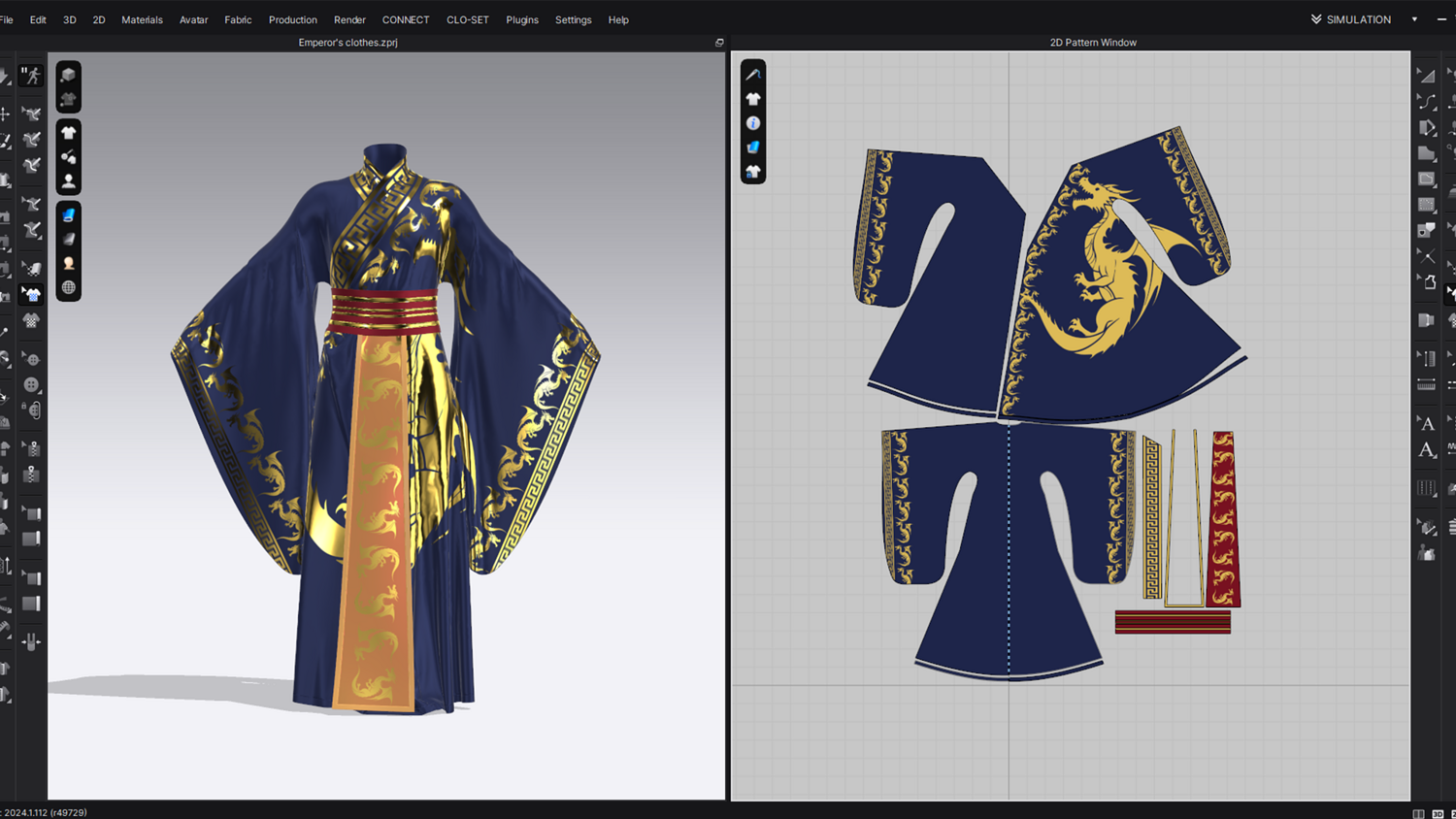This screenshot has width=1456, height=819.
Task: Open the Avatar menu
Action: pyautogui.click(x=193, y=19)
